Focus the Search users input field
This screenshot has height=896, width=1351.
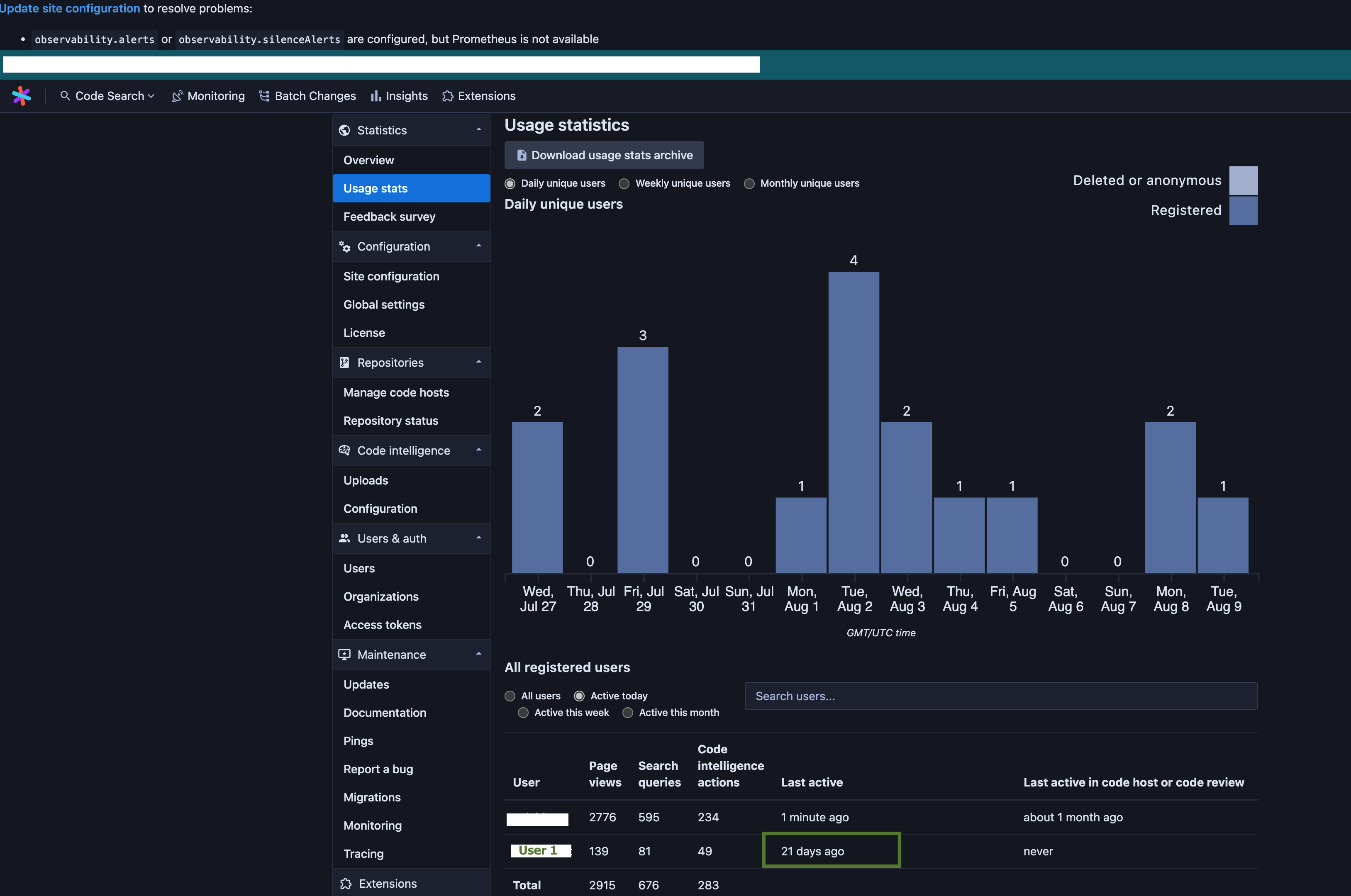point(1000,696)
